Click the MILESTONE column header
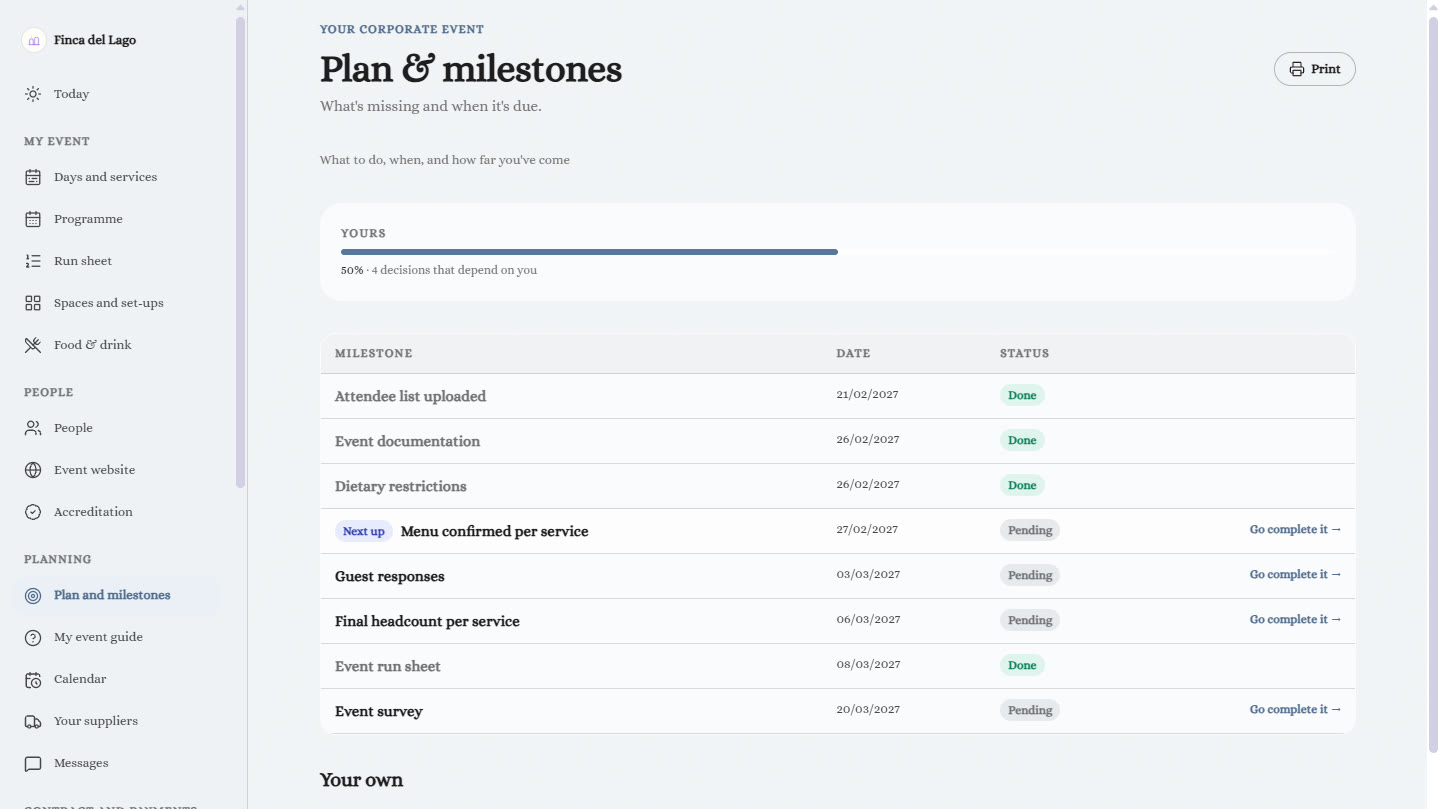Viewport: 1440px width, 809px height. (373, 354)
